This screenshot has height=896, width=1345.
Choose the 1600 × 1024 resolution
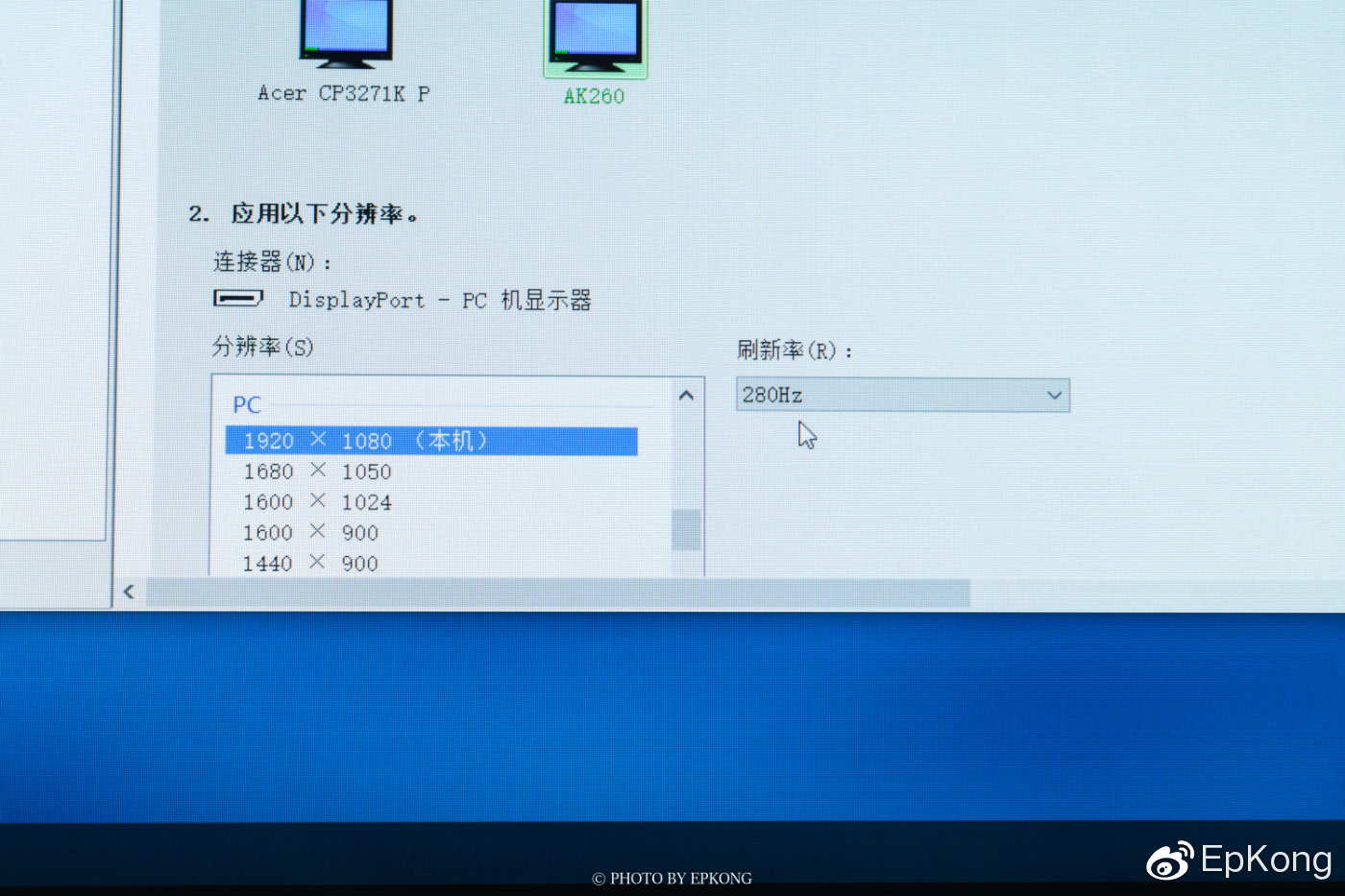(x=317, y=501)
